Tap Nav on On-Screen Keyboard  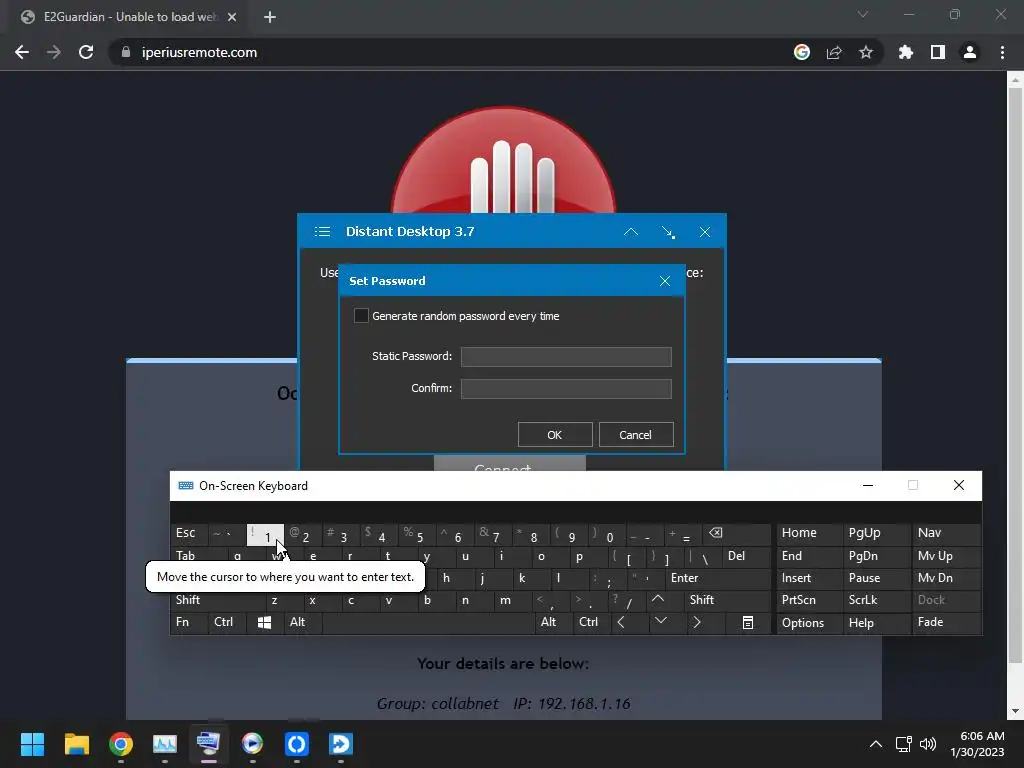pos(946,534)
